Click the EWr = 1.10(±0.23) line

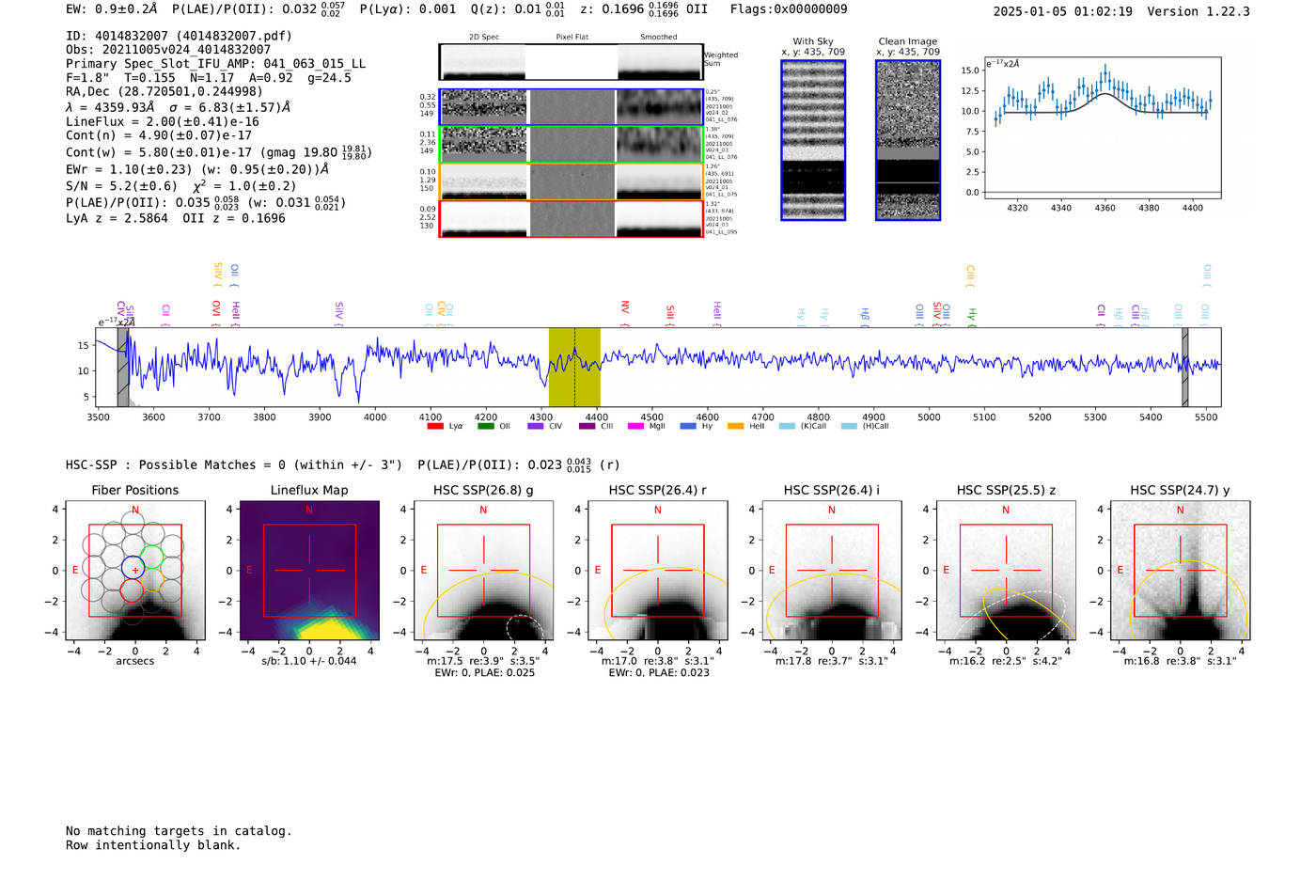197,169
